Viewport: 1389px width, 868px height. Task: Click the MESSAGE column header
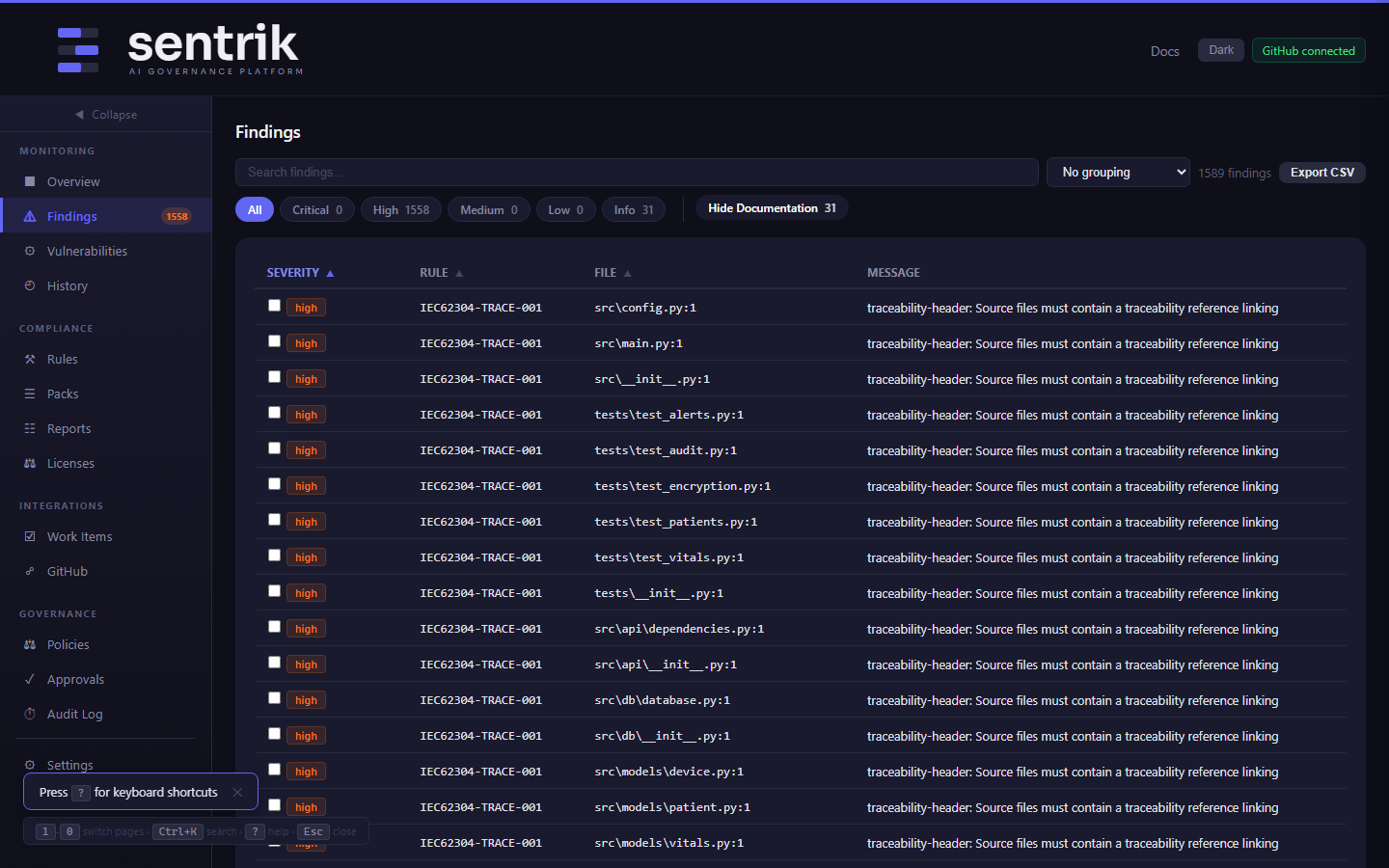893,273
